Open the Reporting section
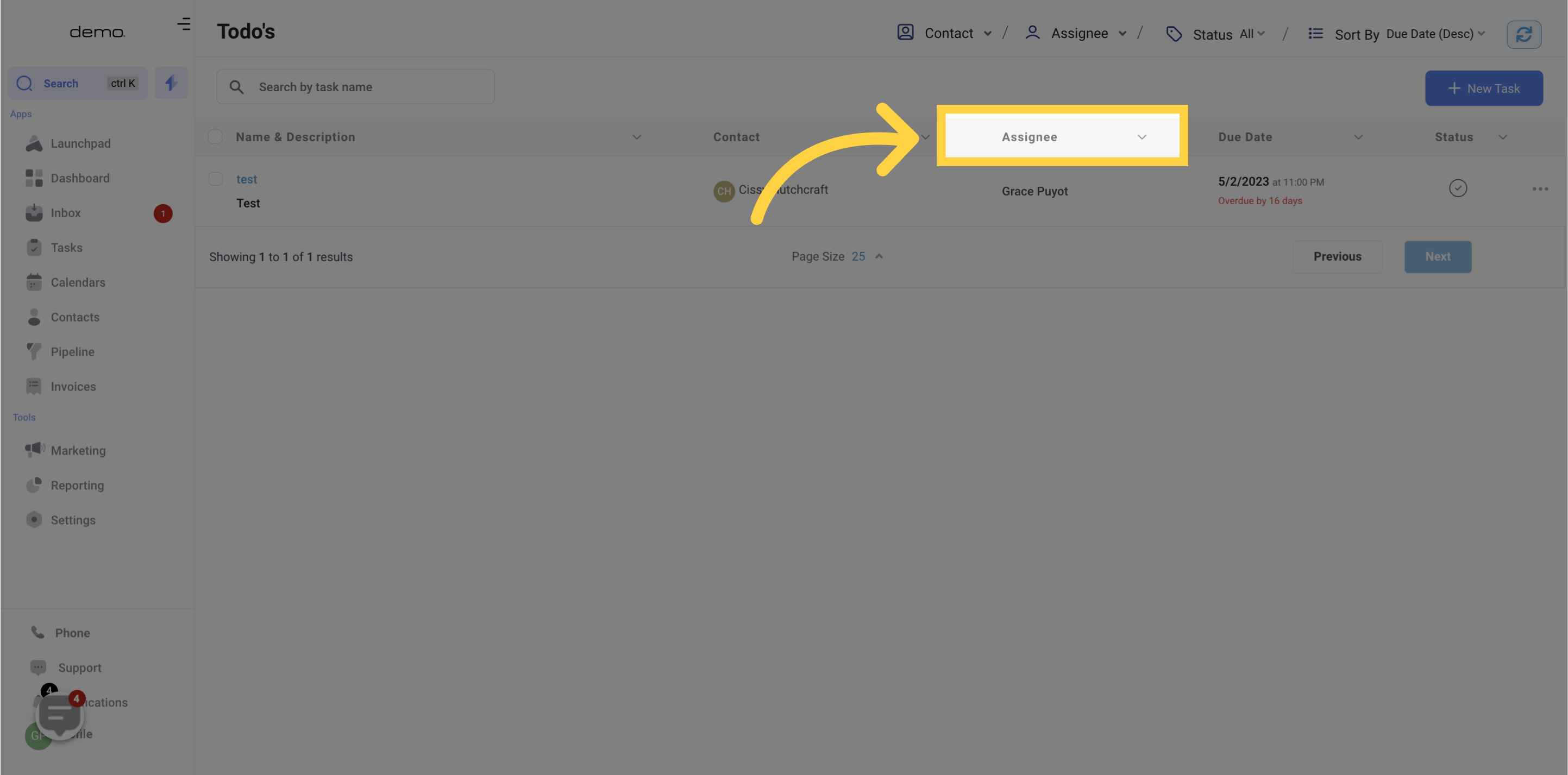 (77, 485)
